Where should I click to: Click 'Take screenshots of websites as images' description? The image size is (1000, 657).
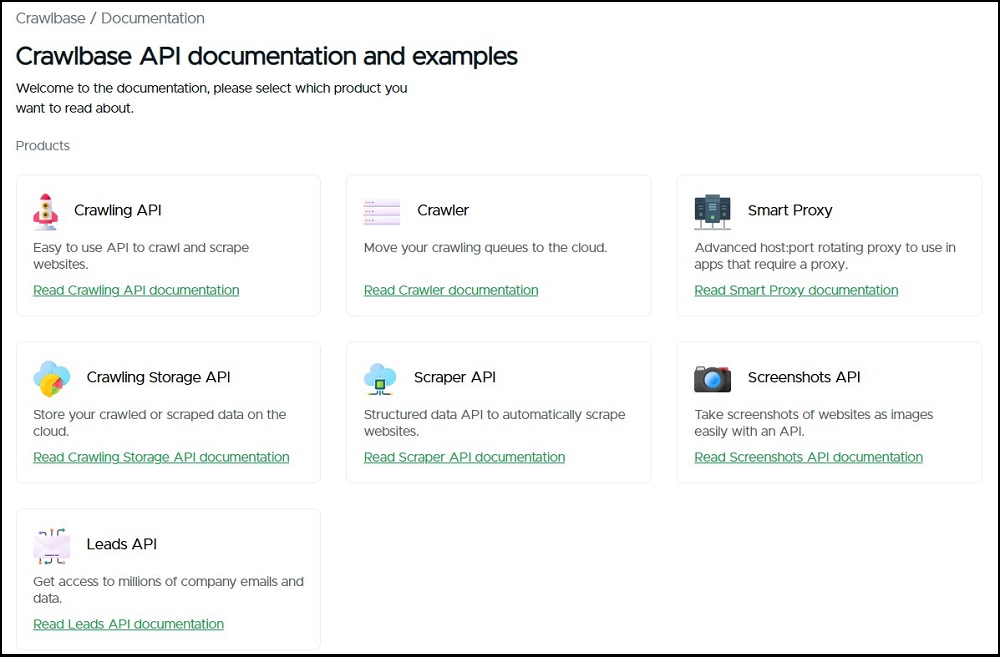pyautogui.click(x=813, y=423)
